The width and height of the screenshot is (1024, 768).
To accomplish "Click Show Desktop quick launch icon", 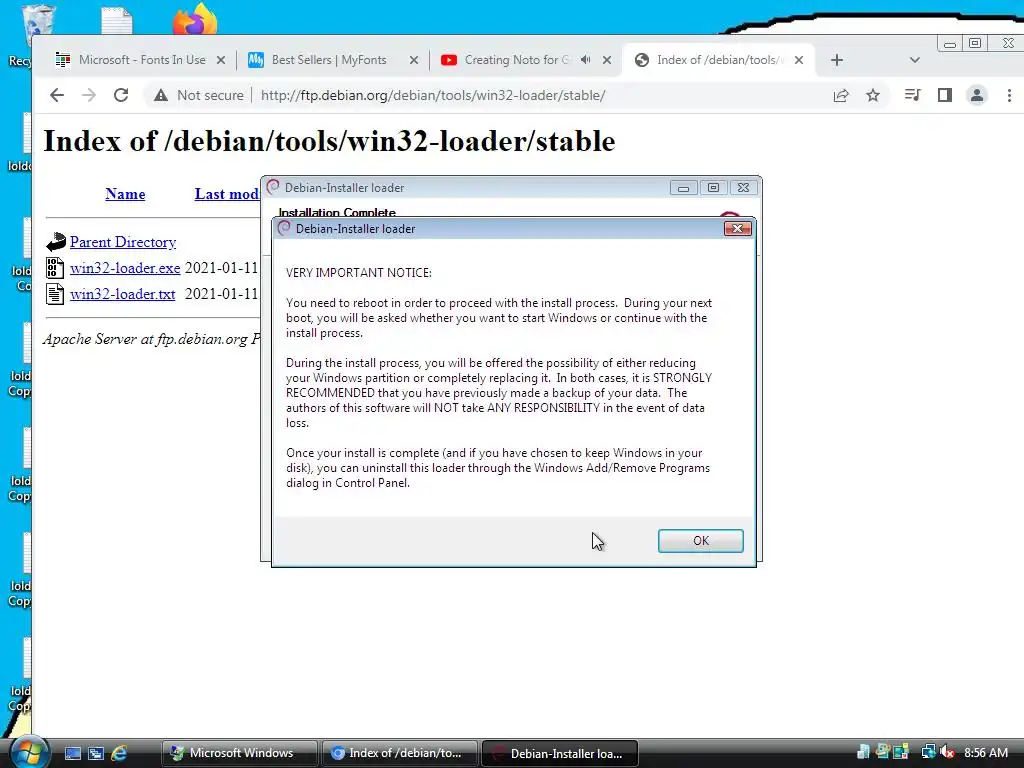I will click(x=73, y=754).
